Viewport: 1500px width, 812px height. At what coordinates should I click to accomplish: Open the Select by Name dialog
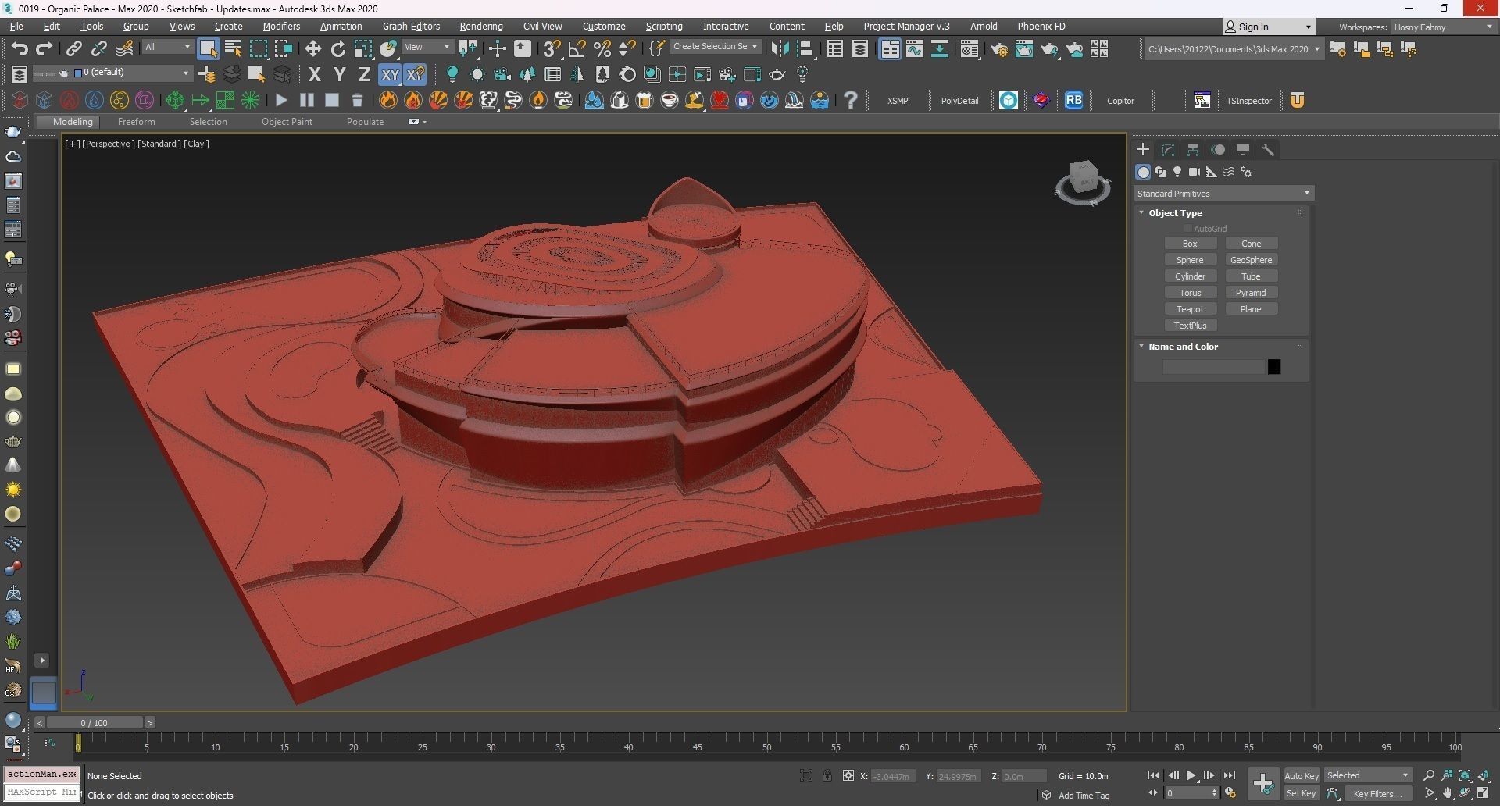tap(232, 48)
